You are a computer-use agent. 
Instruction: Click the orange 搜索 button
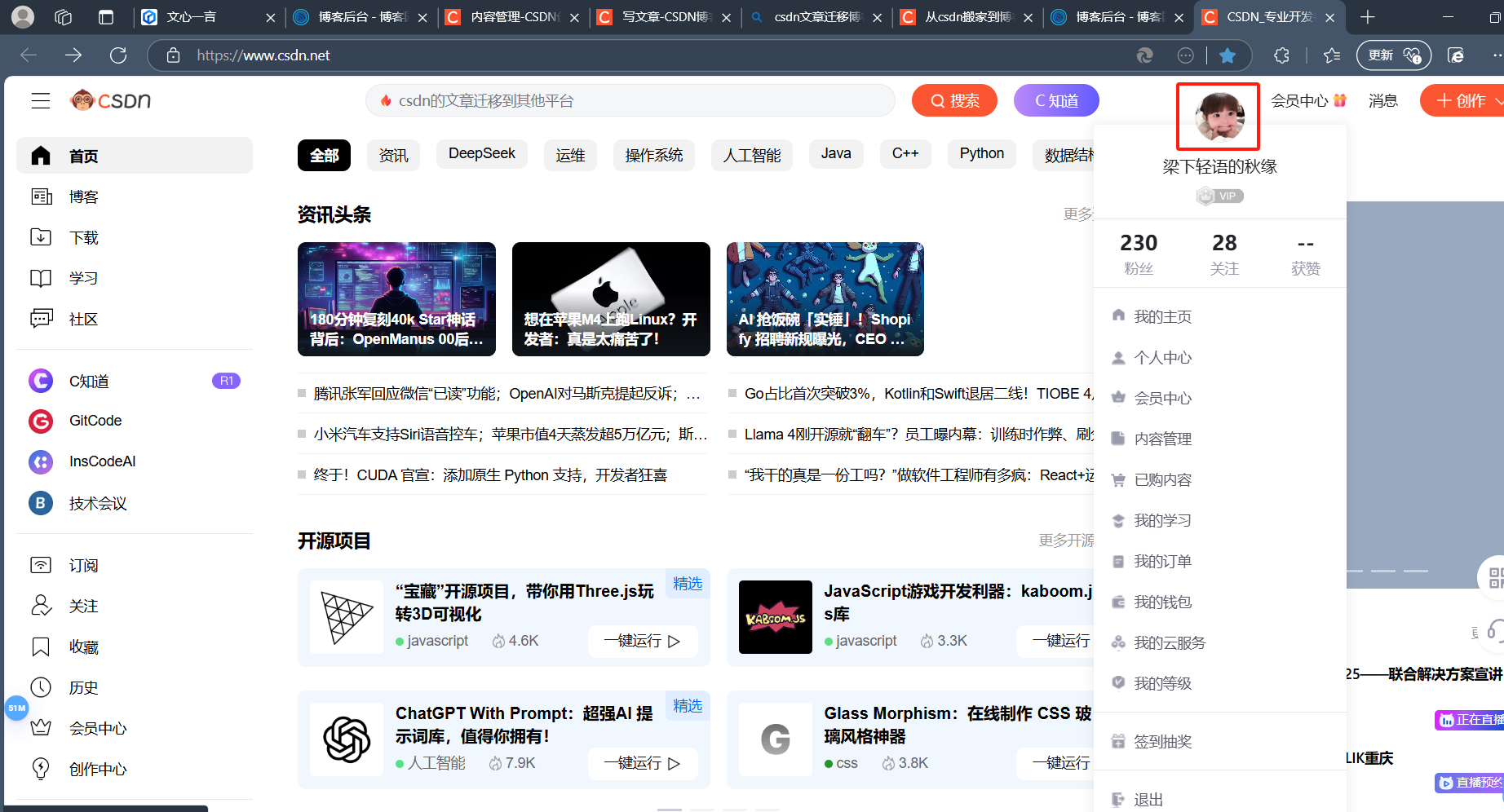click(954, 100)
